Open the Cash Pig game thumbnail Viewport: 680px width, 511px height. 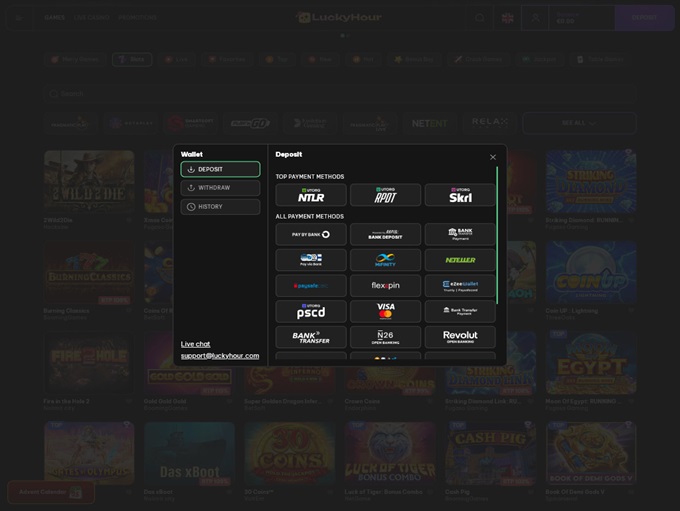(x=490, y=454)
